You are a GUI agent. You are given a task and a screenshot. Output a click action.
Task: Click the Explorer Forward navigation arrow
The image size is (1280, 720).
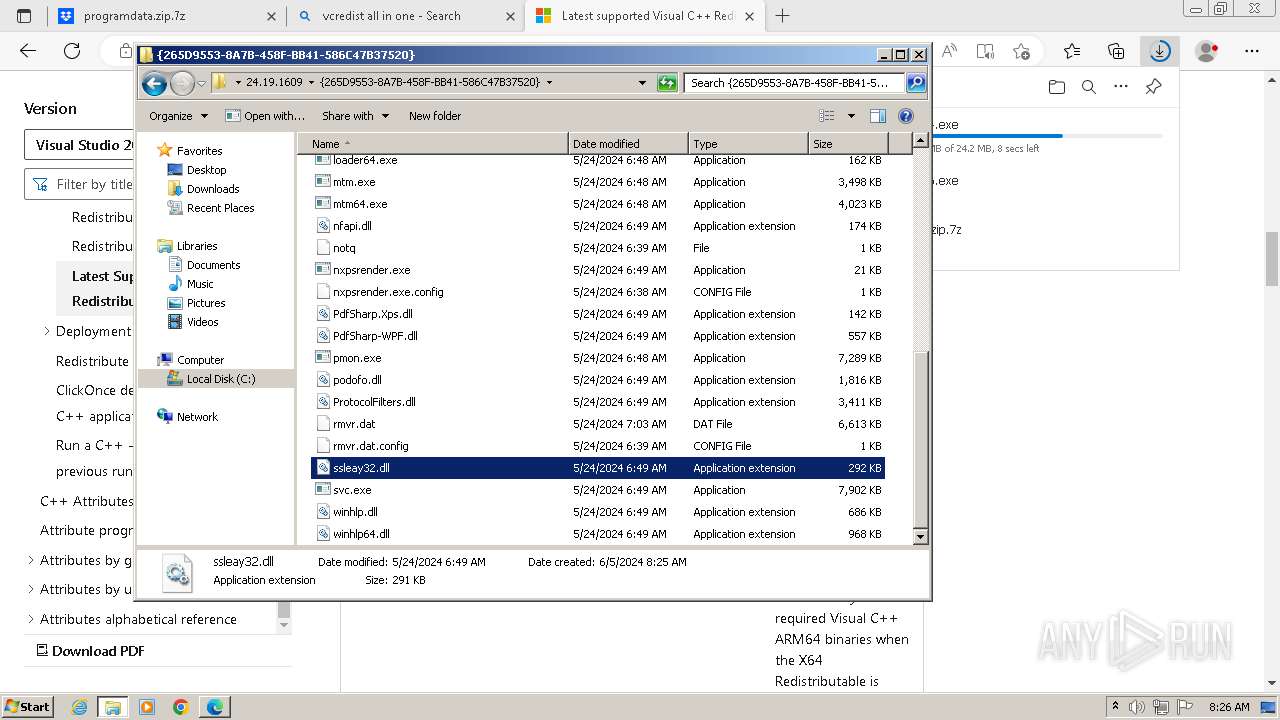[x=182, y=83]
